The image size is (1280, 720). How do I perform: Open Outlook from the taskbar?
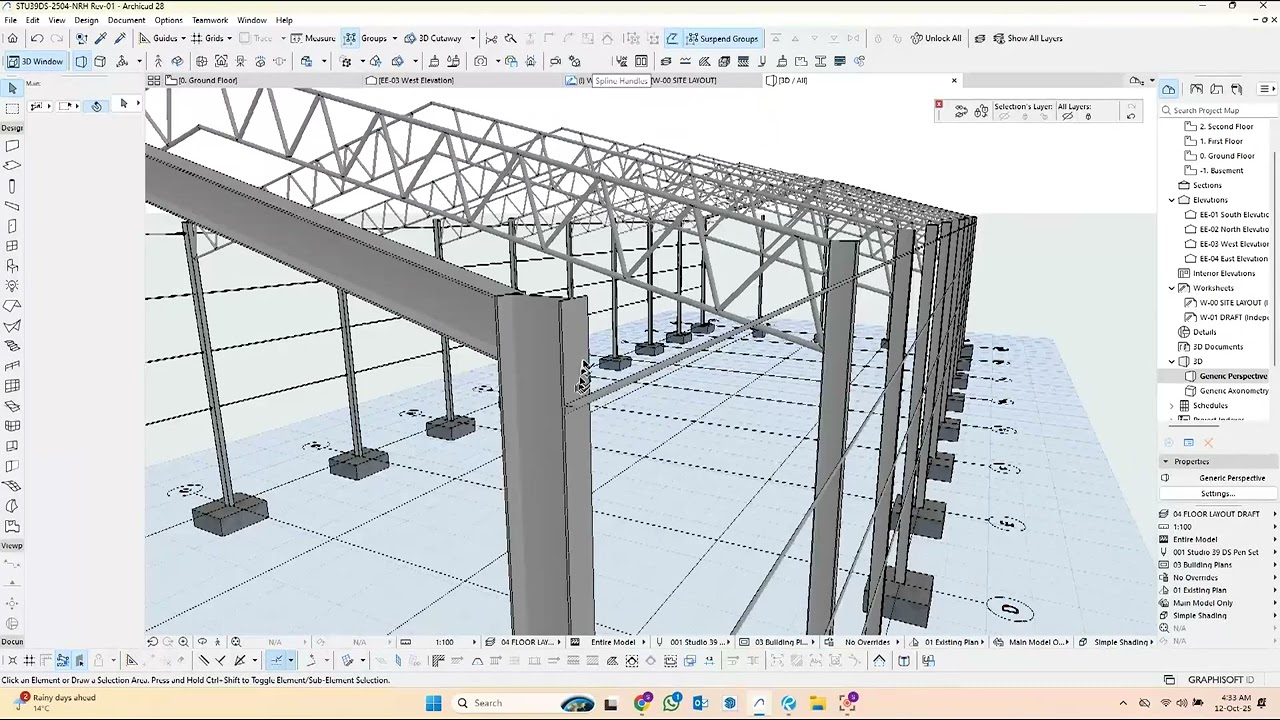tap(700, 703)
